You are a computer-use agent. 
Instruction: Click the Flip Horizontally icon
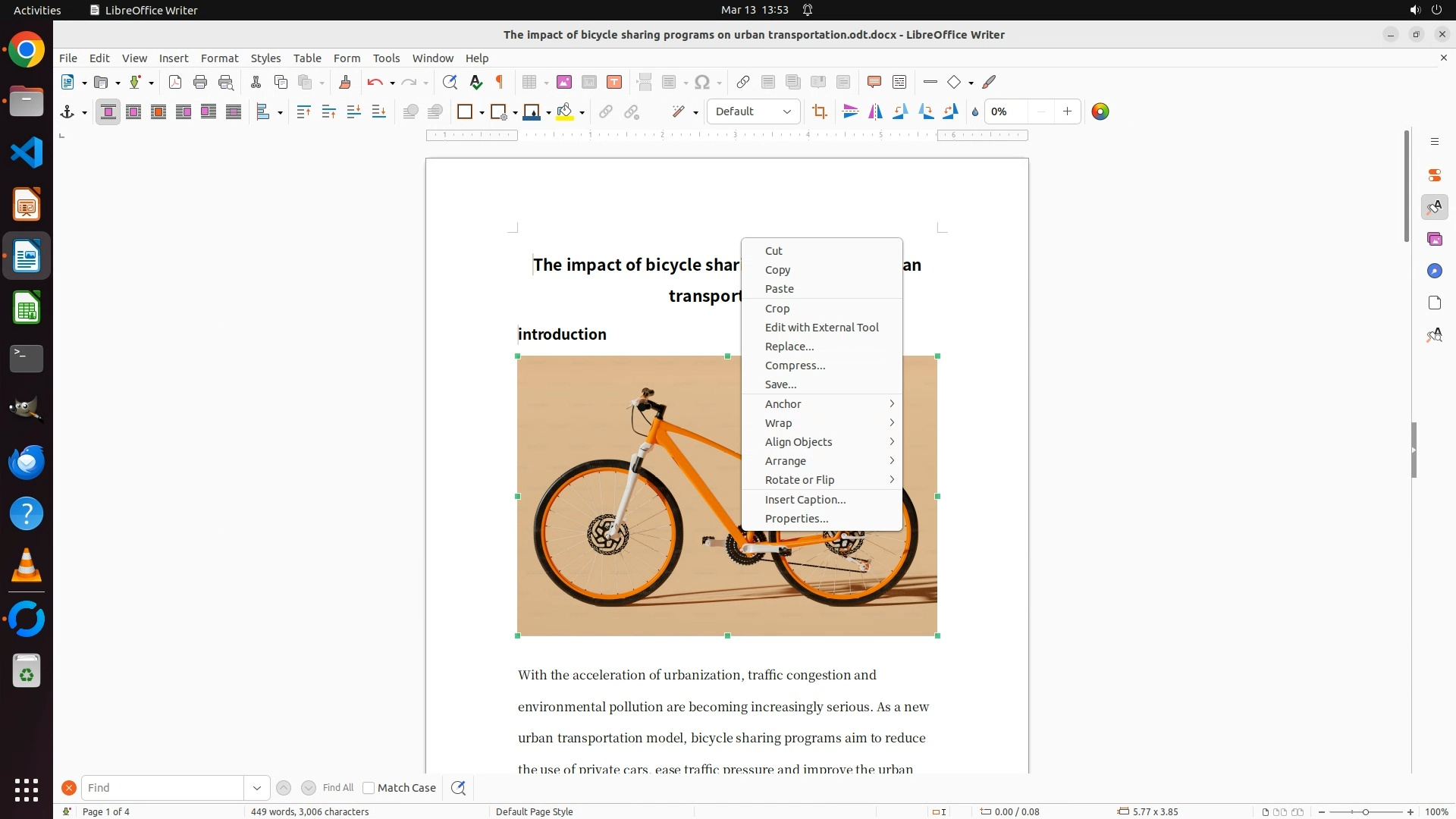875,111
